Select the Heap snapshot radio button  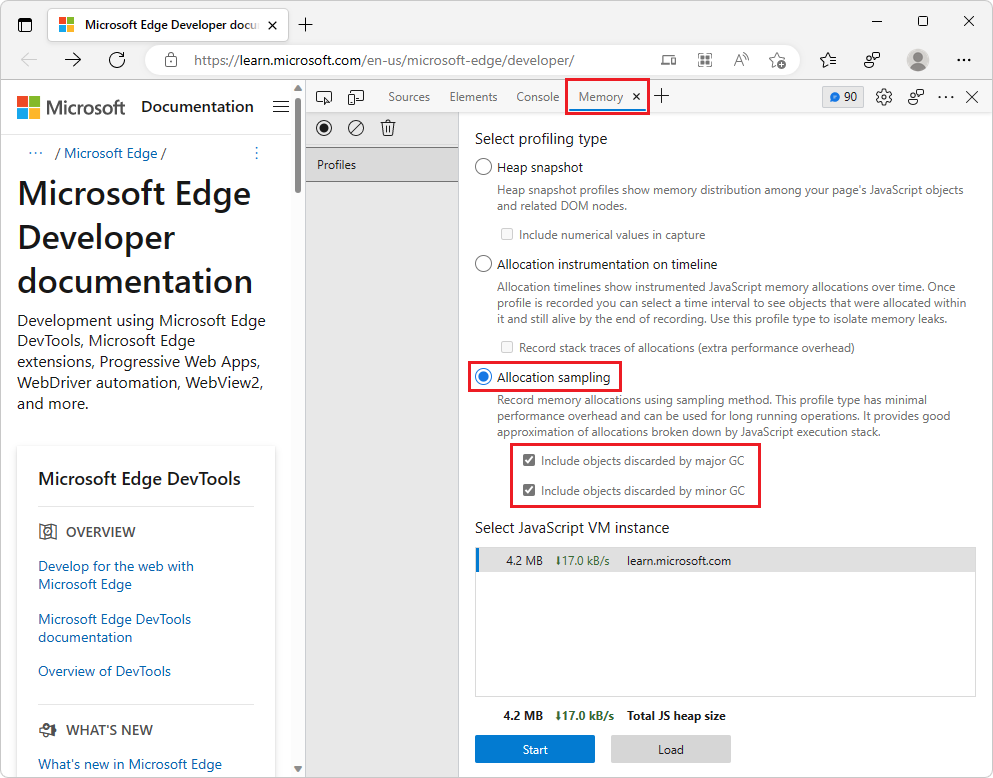pyautogui.click(x=483, y=166)
